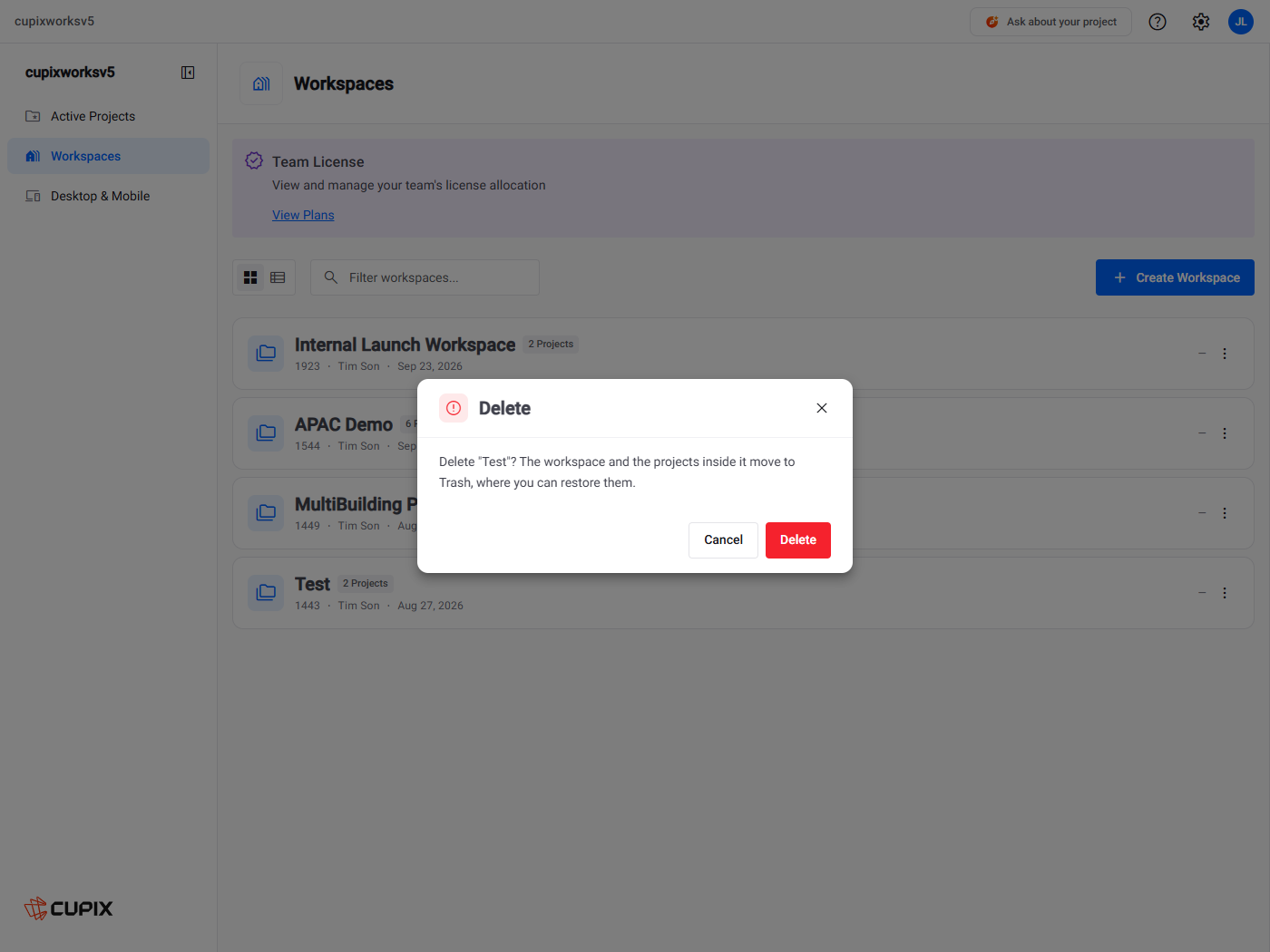Focus the Filter workspaces search field
Image resolution: width=1270 pixels, height=952 pixels.
(425, 277)
